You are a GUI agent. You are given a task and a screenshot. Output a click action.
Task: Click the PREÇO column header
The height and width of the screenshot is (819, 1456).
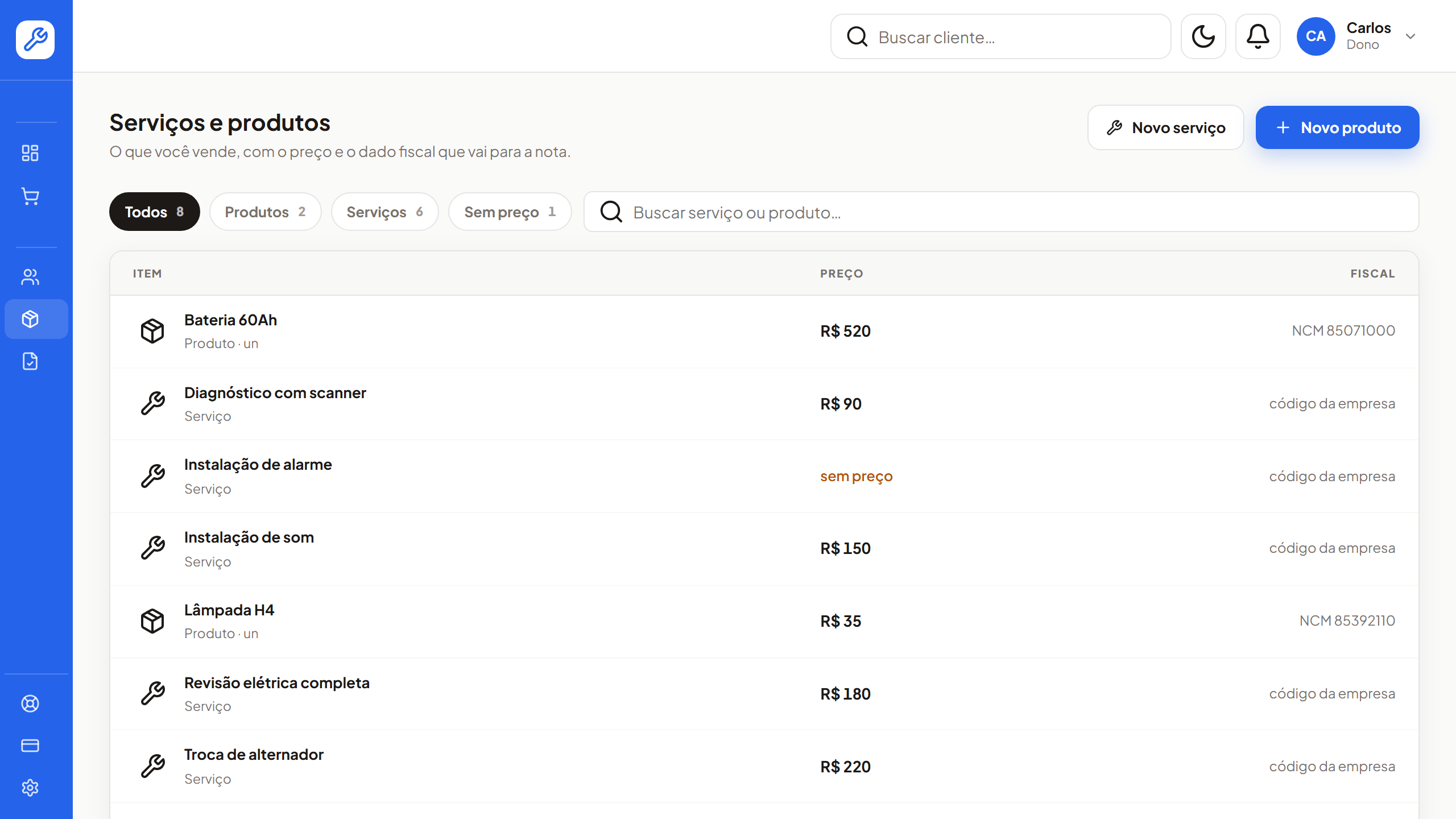point(842,274)
